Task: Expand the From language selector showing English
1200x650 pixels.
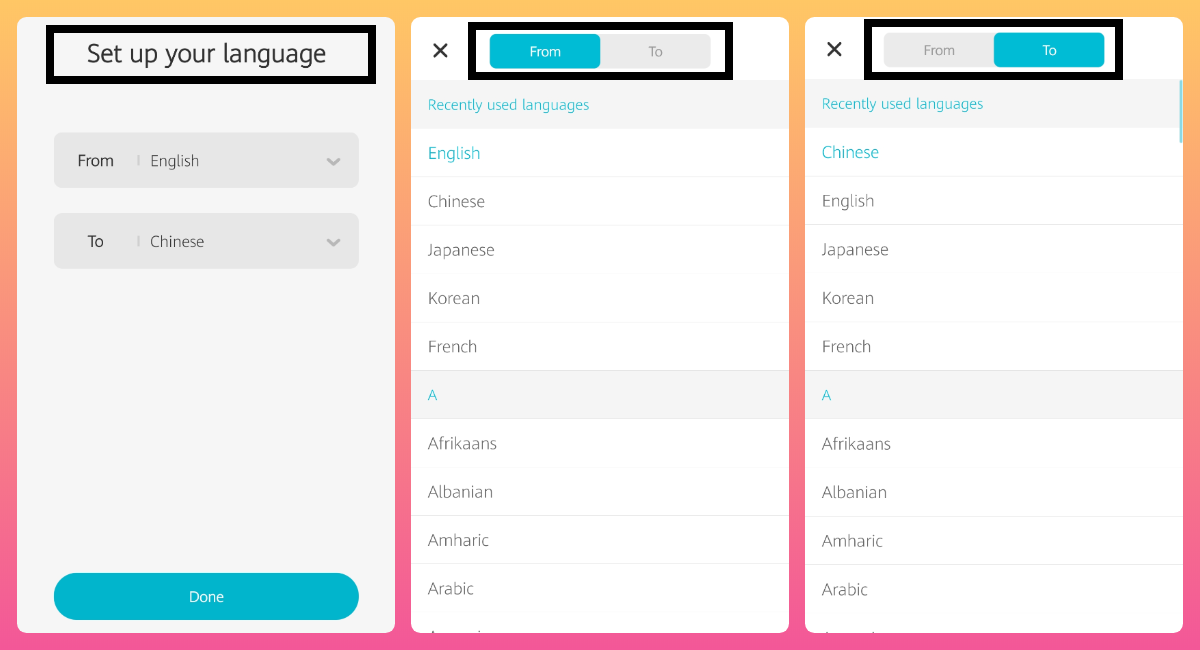Action: click(x=206, y=160)
